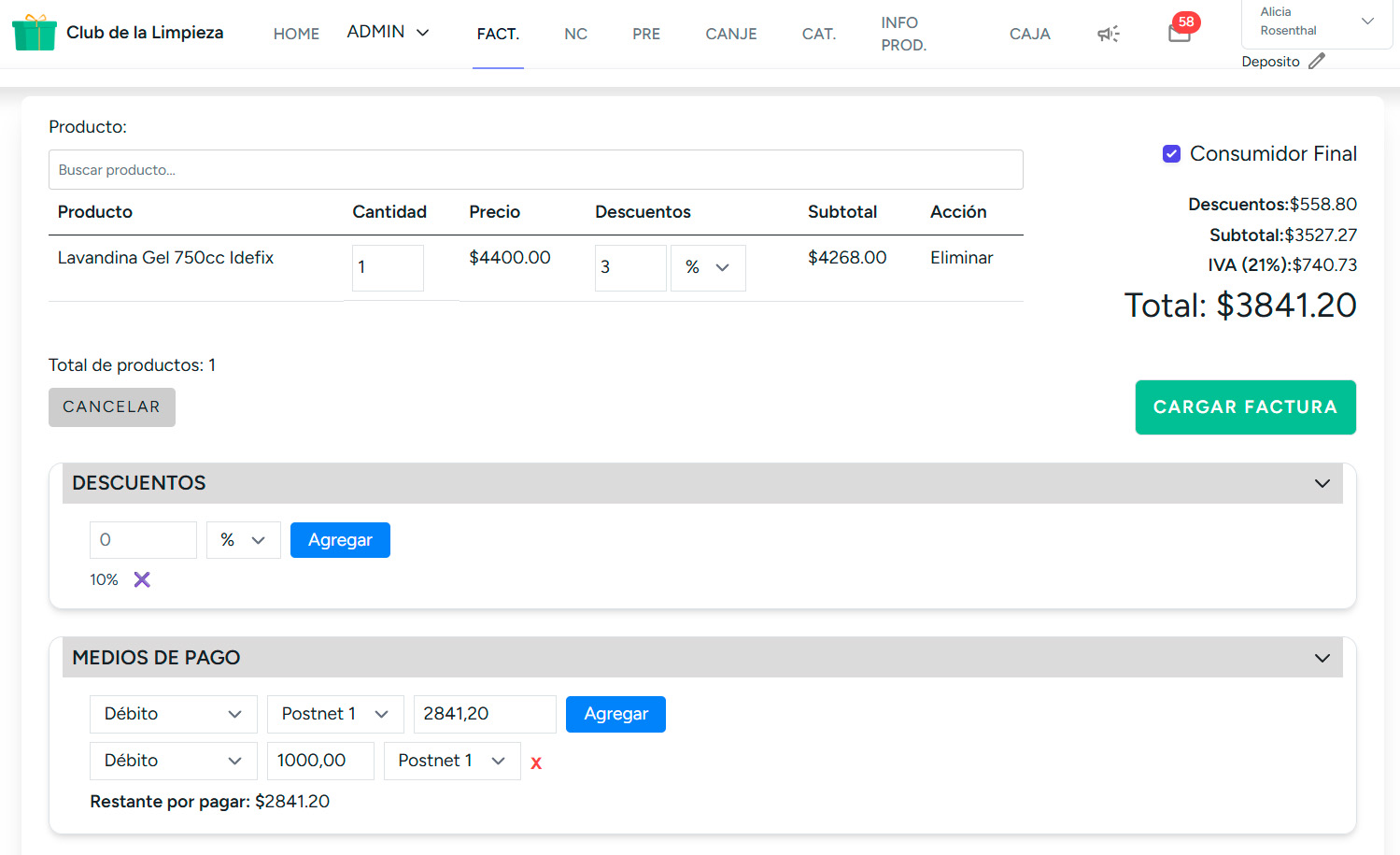Open the Alicia Rosenthal user dropdown

(x=1317, y=21)
